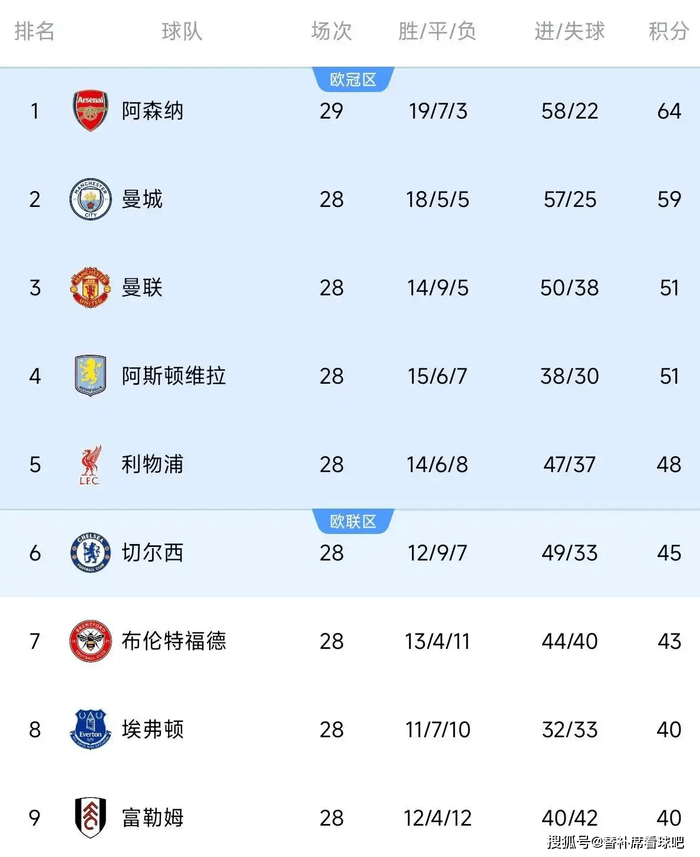This screenshot has width=700, height=857.
Task: Click the Manchester United club crest
Action: coord(90,288)
